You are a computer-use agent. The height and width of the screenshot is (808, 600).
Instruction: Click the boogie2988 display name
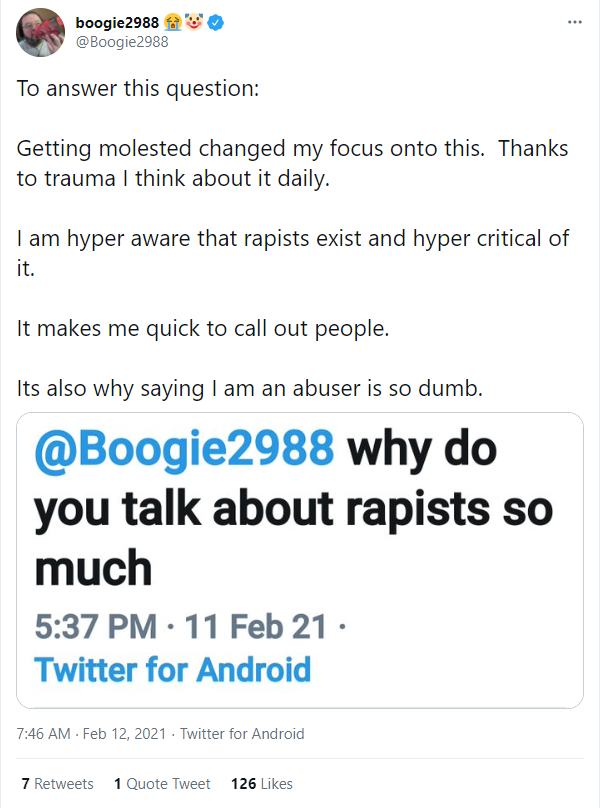pyautogui.click(x=115, y=22)
